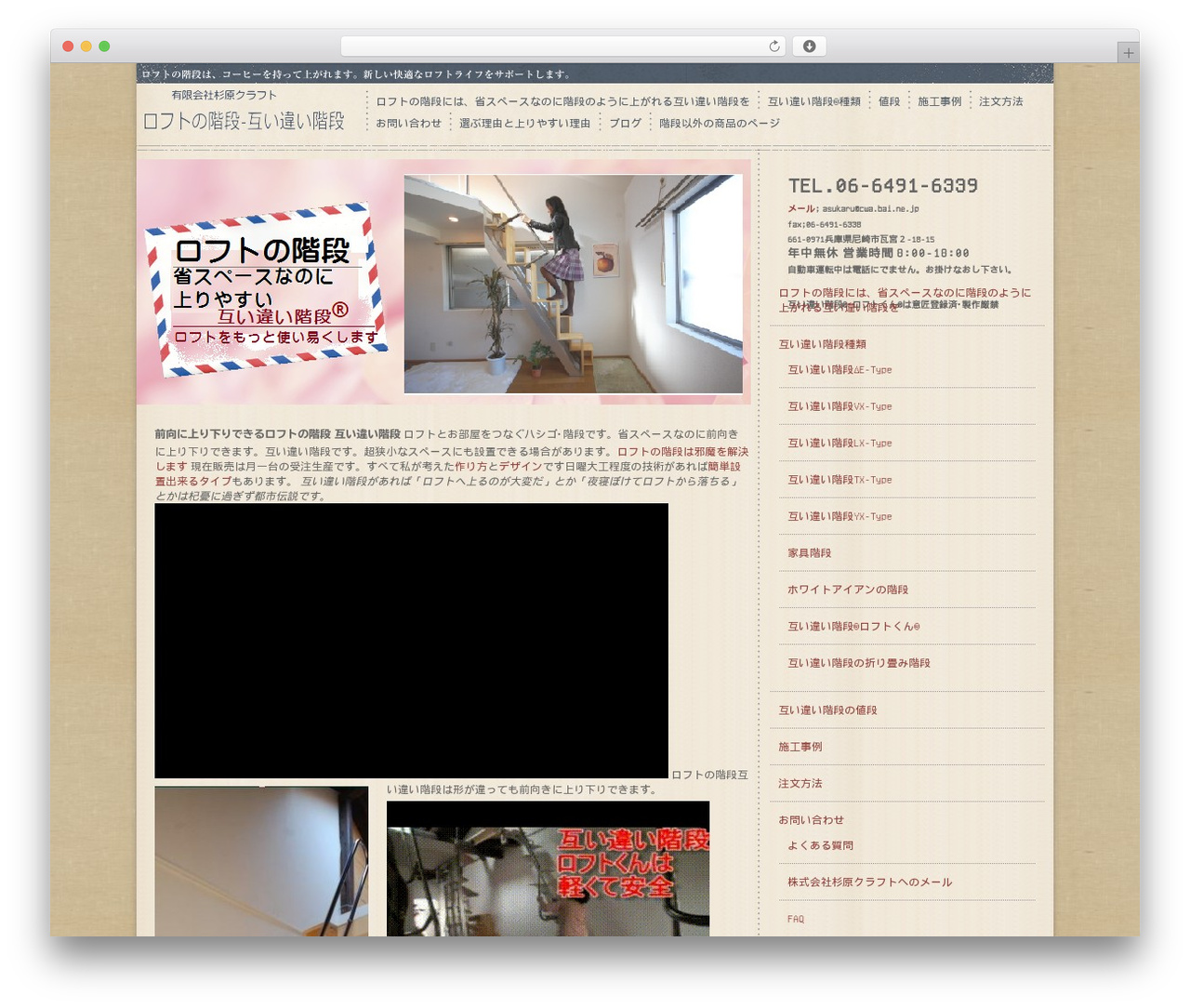The image size is (1190, 1008).
Task: Play the ロフトくんは軽くて安全 video
Action: tap(548, 869)
